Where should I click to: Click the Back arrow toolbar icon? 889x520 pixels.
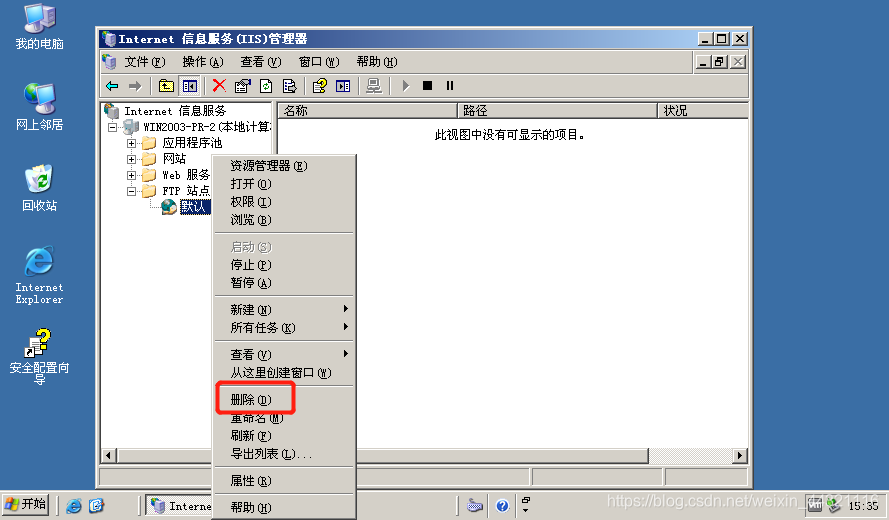pos(112,86)
